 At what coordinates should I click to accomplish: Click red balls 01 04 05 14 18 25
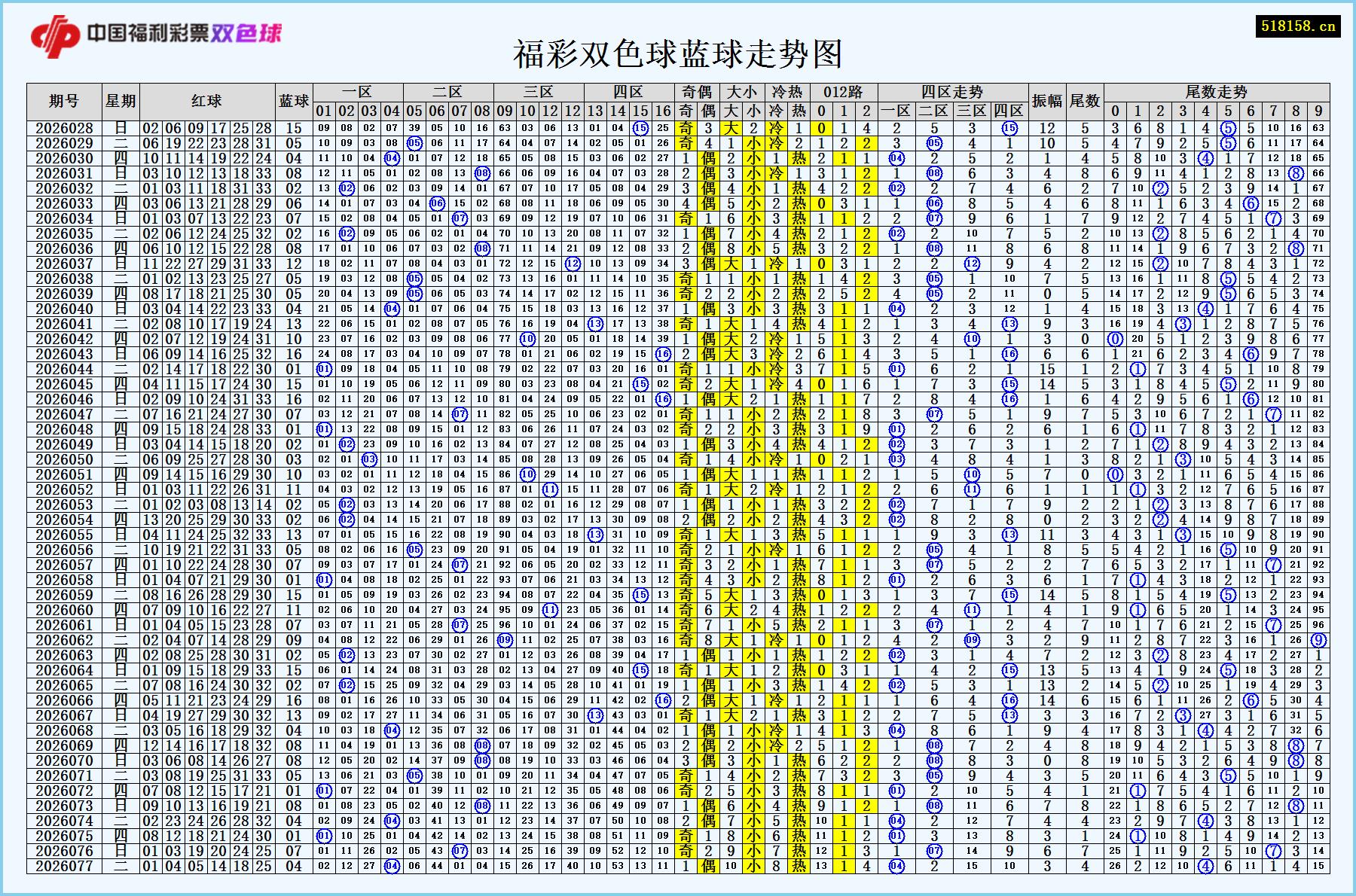click(207, 866)
